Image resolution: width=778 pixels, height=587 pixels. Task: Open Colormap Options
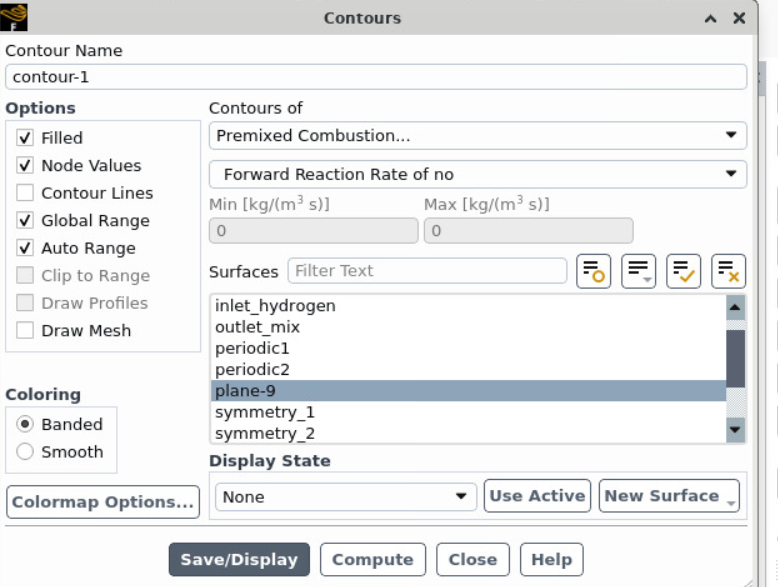pos(103,502)
